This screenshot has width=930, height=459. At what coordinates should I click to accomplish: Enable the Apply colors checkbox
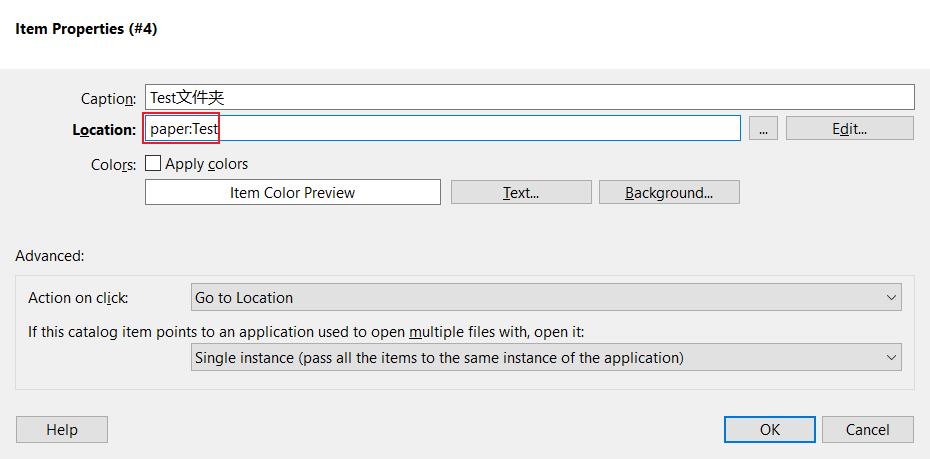154,164
